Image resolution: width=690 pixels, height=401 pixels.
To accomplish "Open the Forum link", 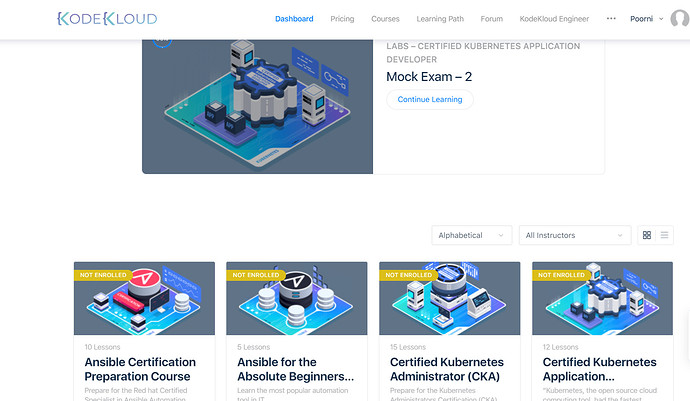I will coord(492,18).
